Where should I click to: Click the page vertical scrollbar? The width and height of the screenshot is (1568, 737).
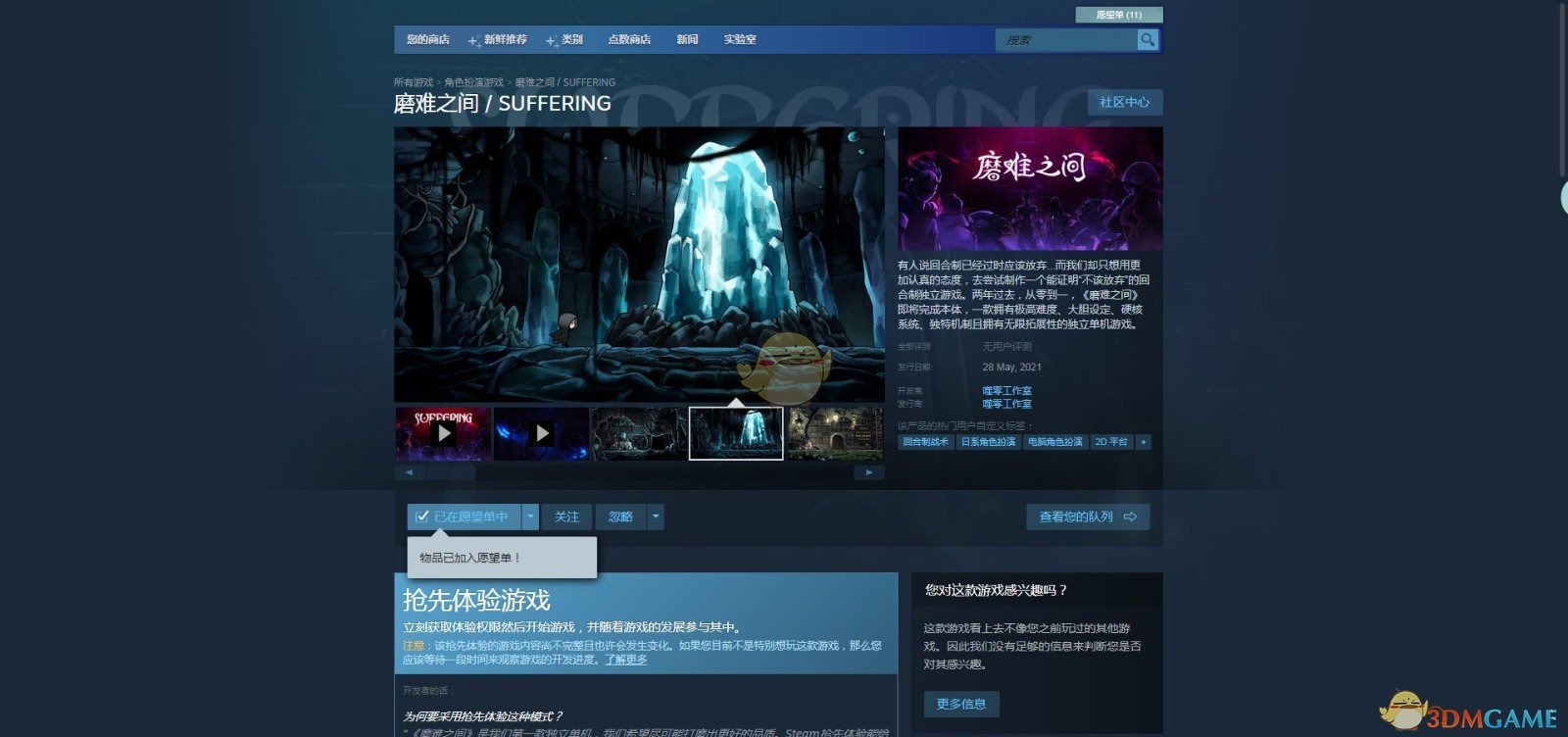(1563, 88)
